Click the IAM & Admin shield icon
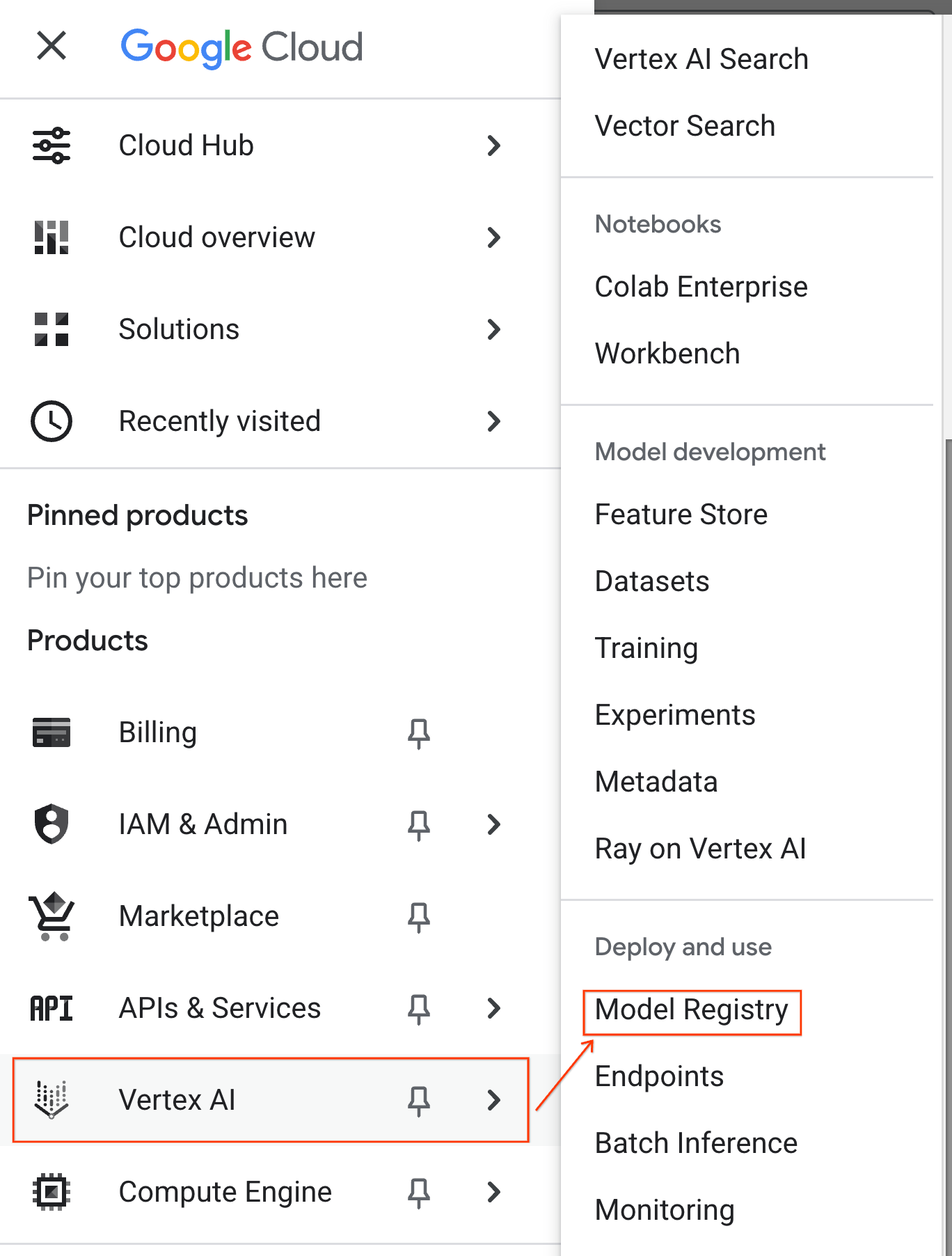This screenshot has height=1256, width=952. 51,824
